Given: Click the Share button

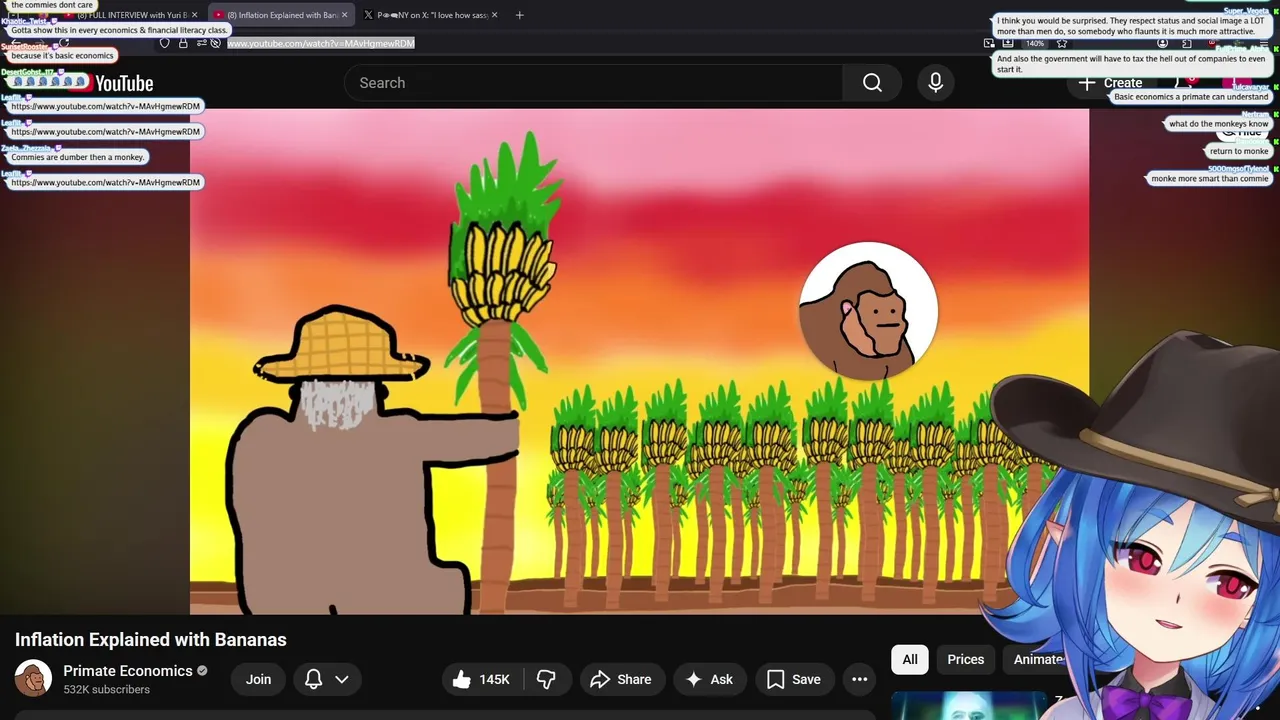Looking at the screenshot, I should coord(622,679).
